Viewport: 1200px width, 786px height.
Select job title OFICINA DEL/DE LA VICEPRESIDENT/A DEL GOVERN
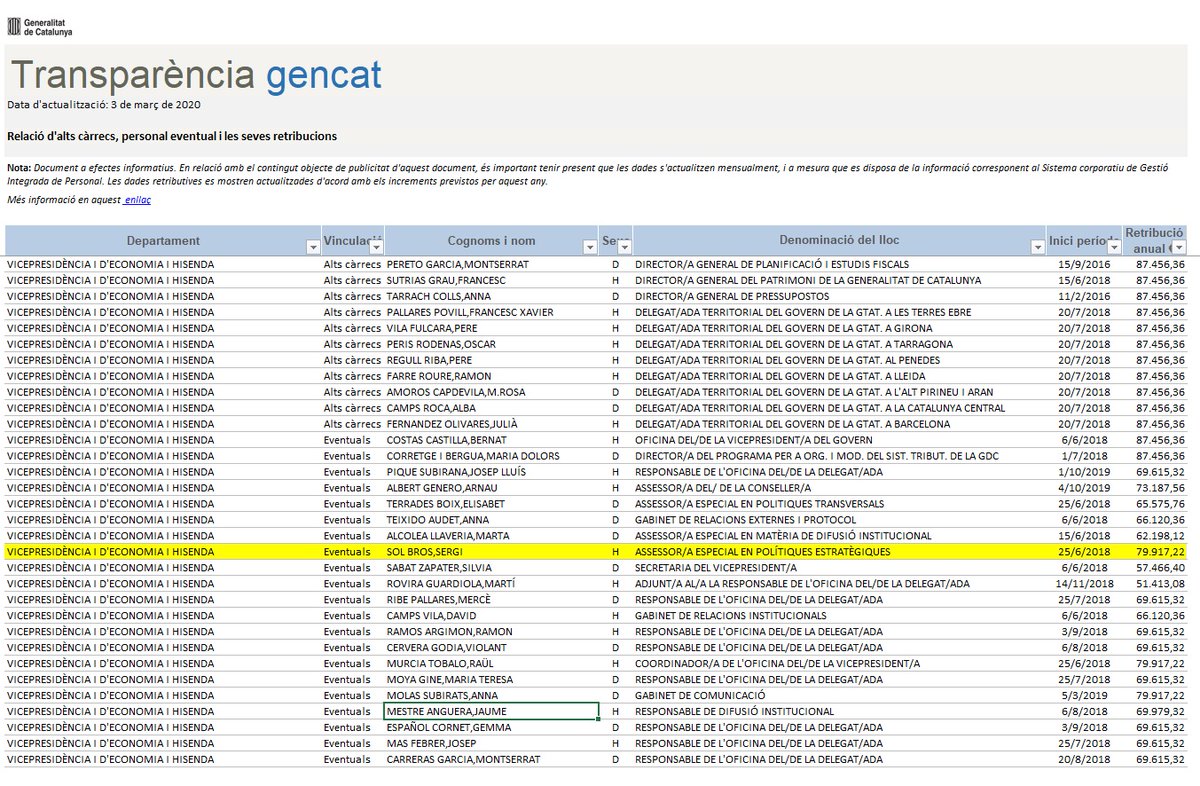point(754,440)
